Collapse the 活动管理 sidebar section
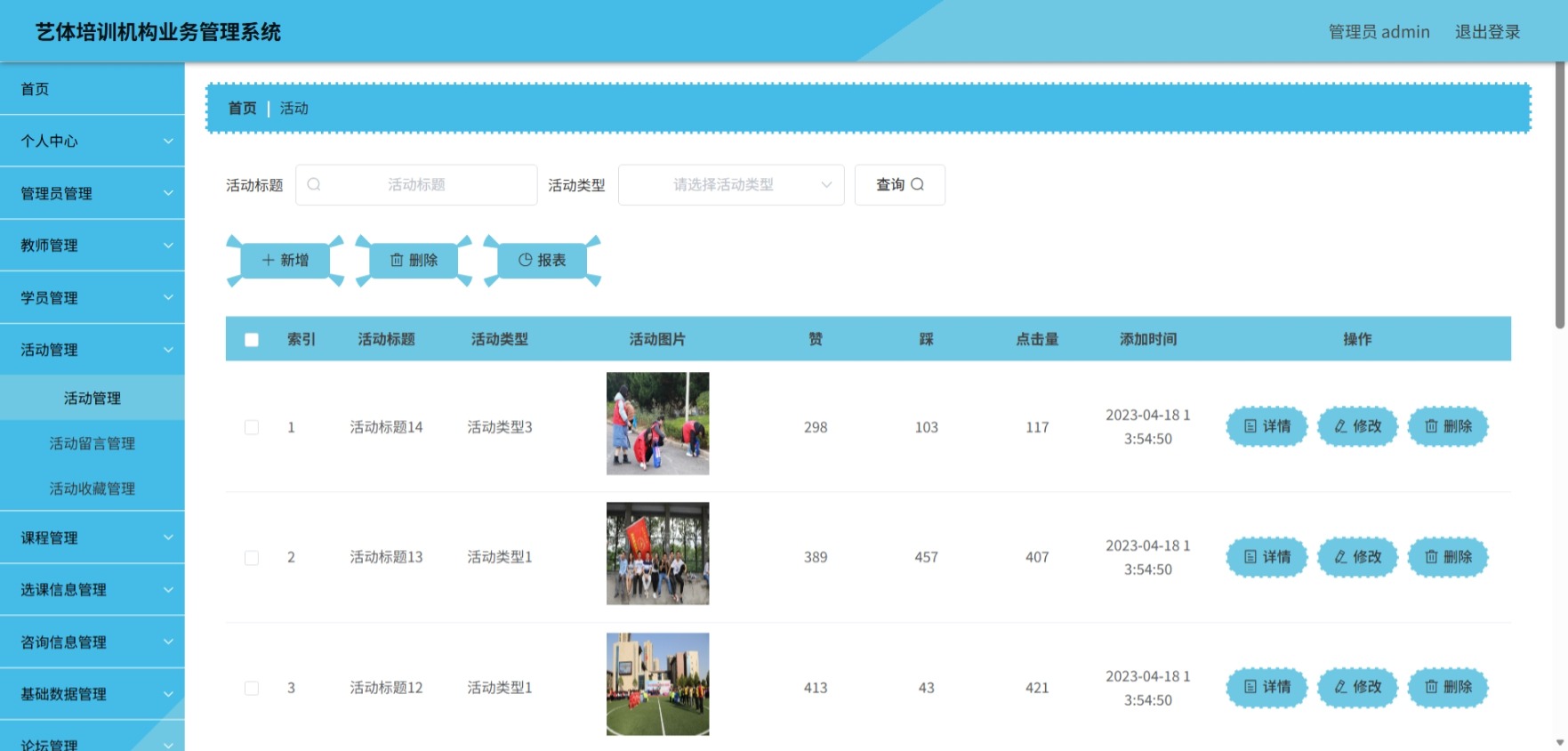1568x751 pixels. [x=92, y=350]
